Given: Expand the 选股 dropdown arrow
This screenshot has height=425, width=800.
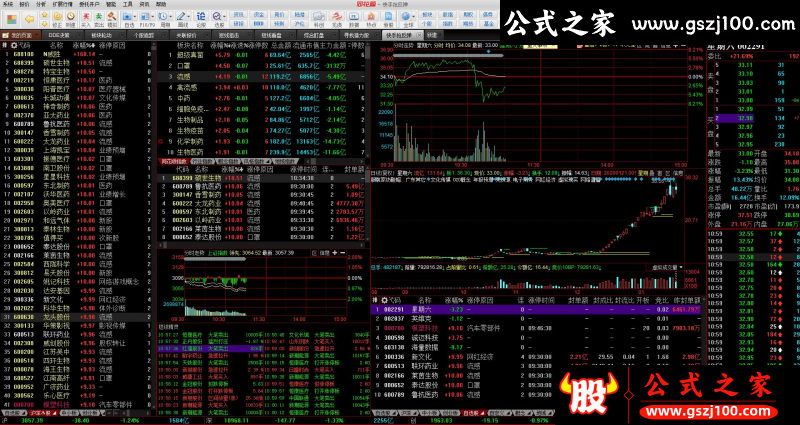Looking at the screenshot, I should (x=224, y=16).
